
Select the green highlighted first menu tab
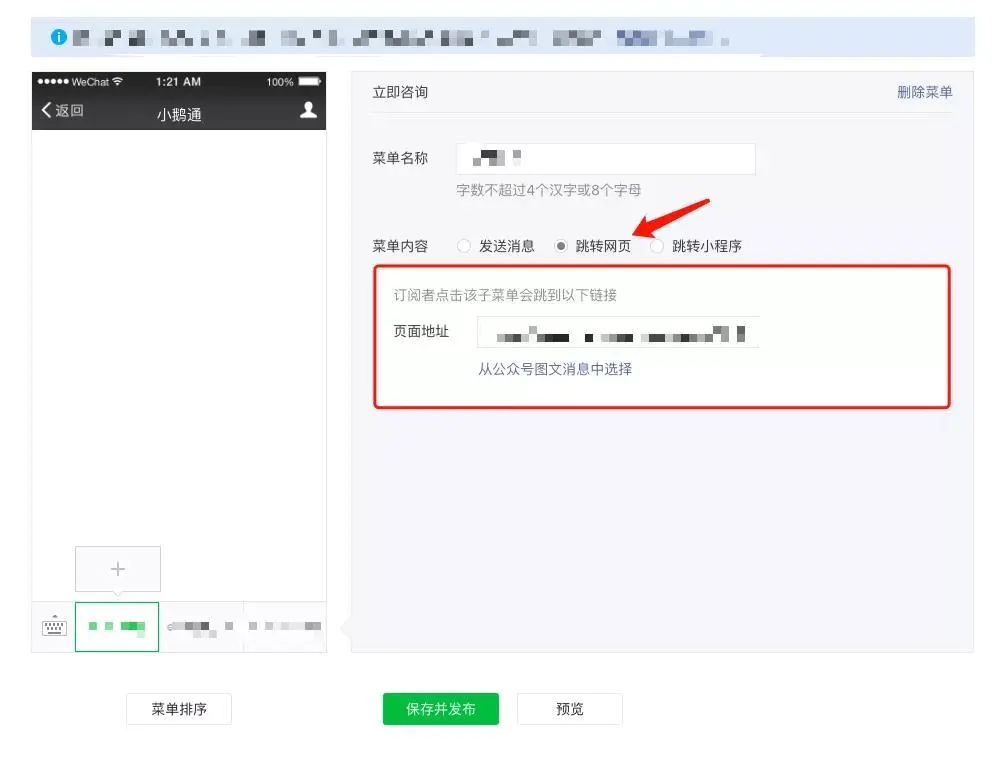(117, 627)
